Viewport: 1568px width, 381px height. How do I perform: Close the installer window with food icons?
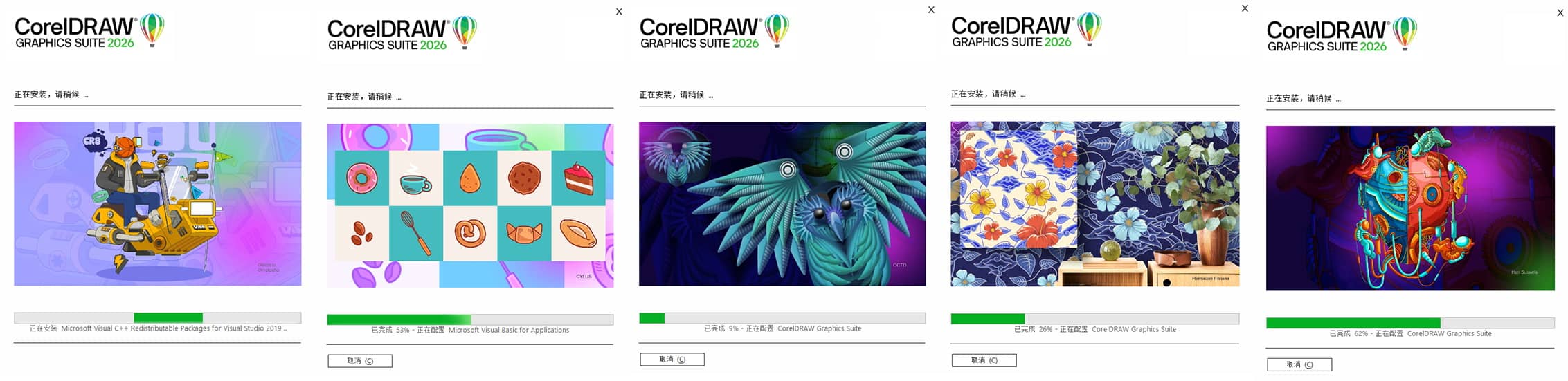pos(619,12)
